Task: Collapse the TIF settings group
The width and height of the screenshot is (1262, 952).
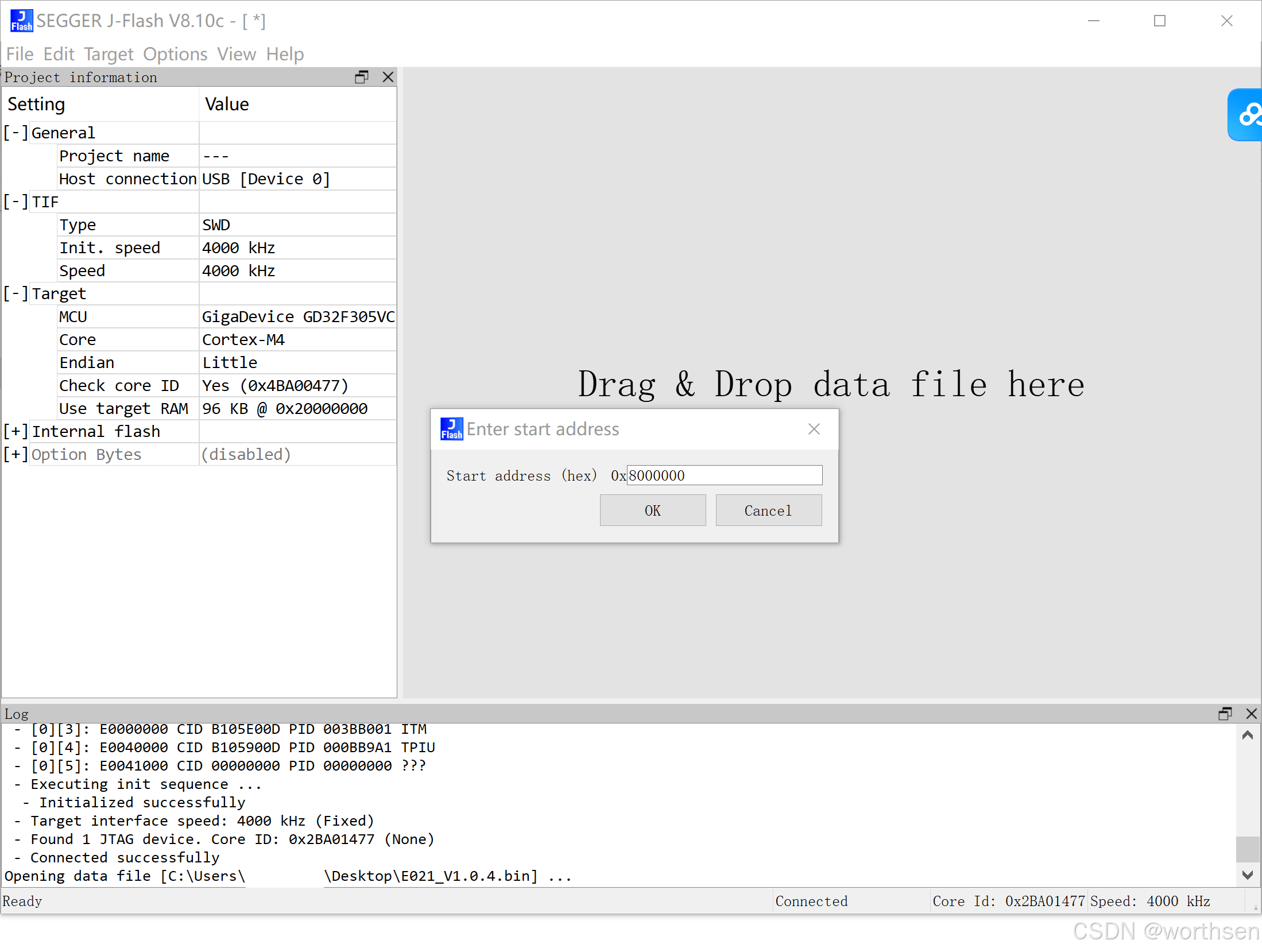Action: click(16, 202)
